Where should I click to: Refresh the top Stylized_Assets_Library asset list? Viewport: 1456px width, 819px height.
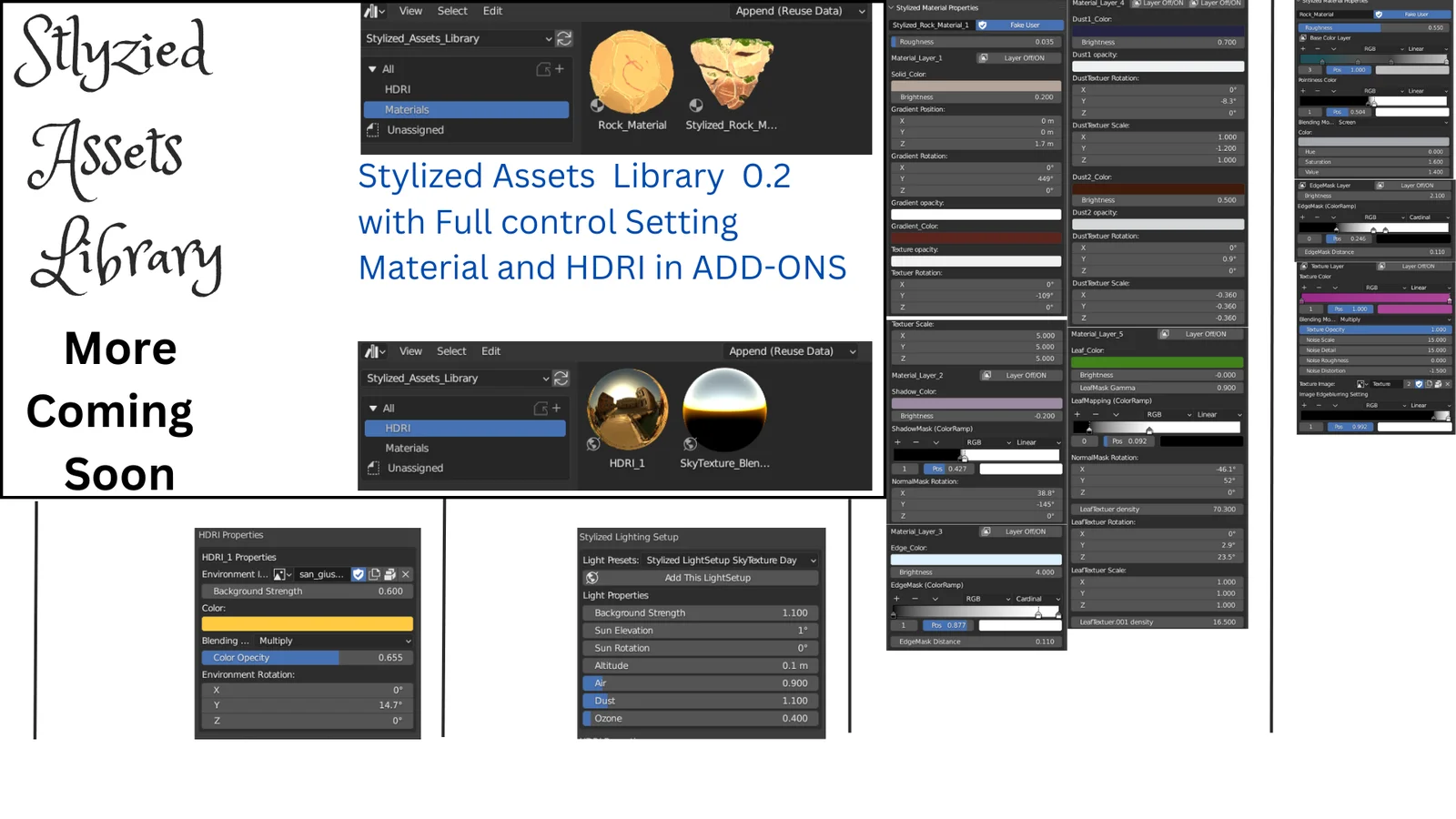(x=564, y=38)
